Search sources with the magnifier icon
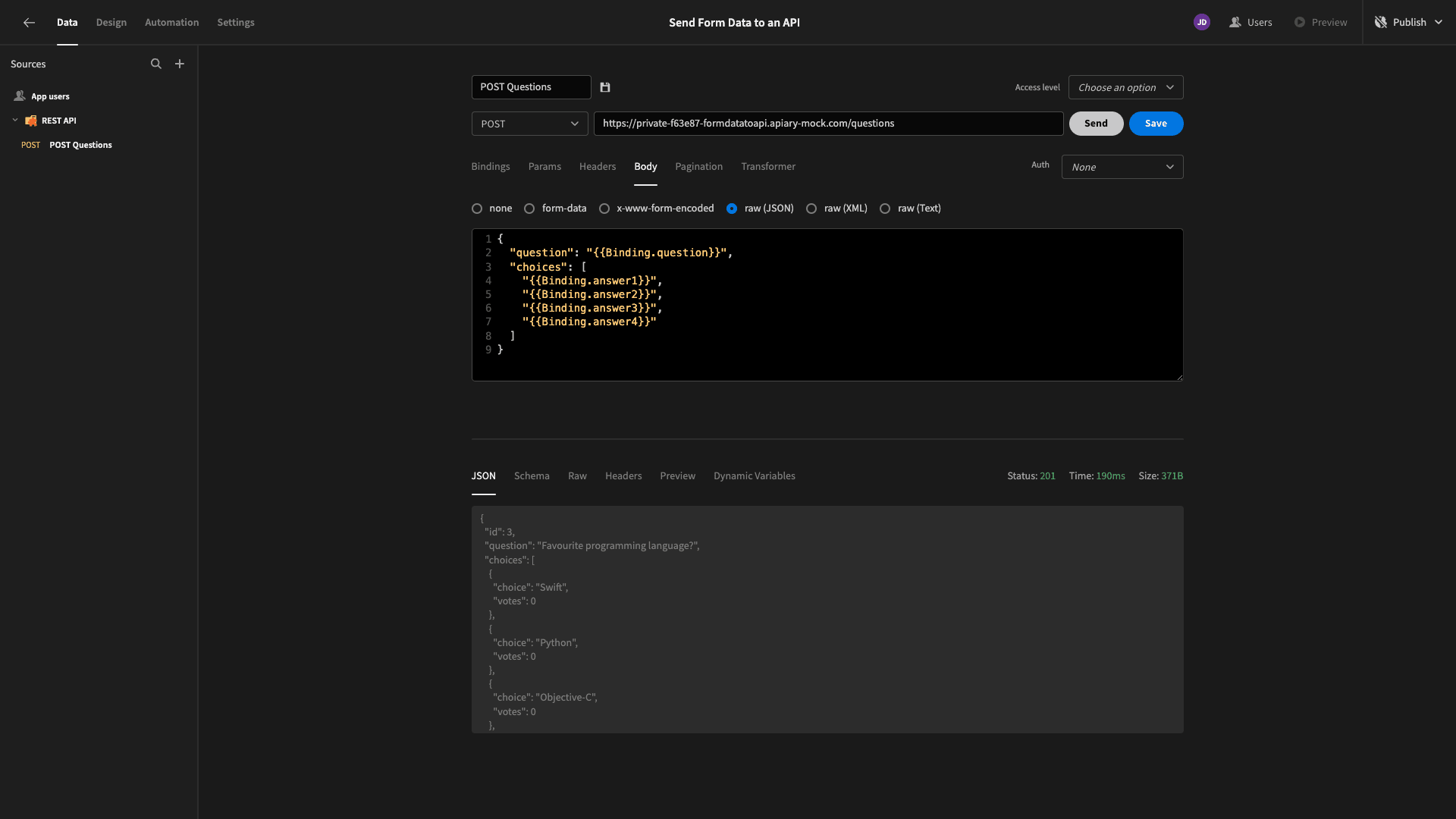This screenshot has height=819, width=1456. click(x=156, y=64)
